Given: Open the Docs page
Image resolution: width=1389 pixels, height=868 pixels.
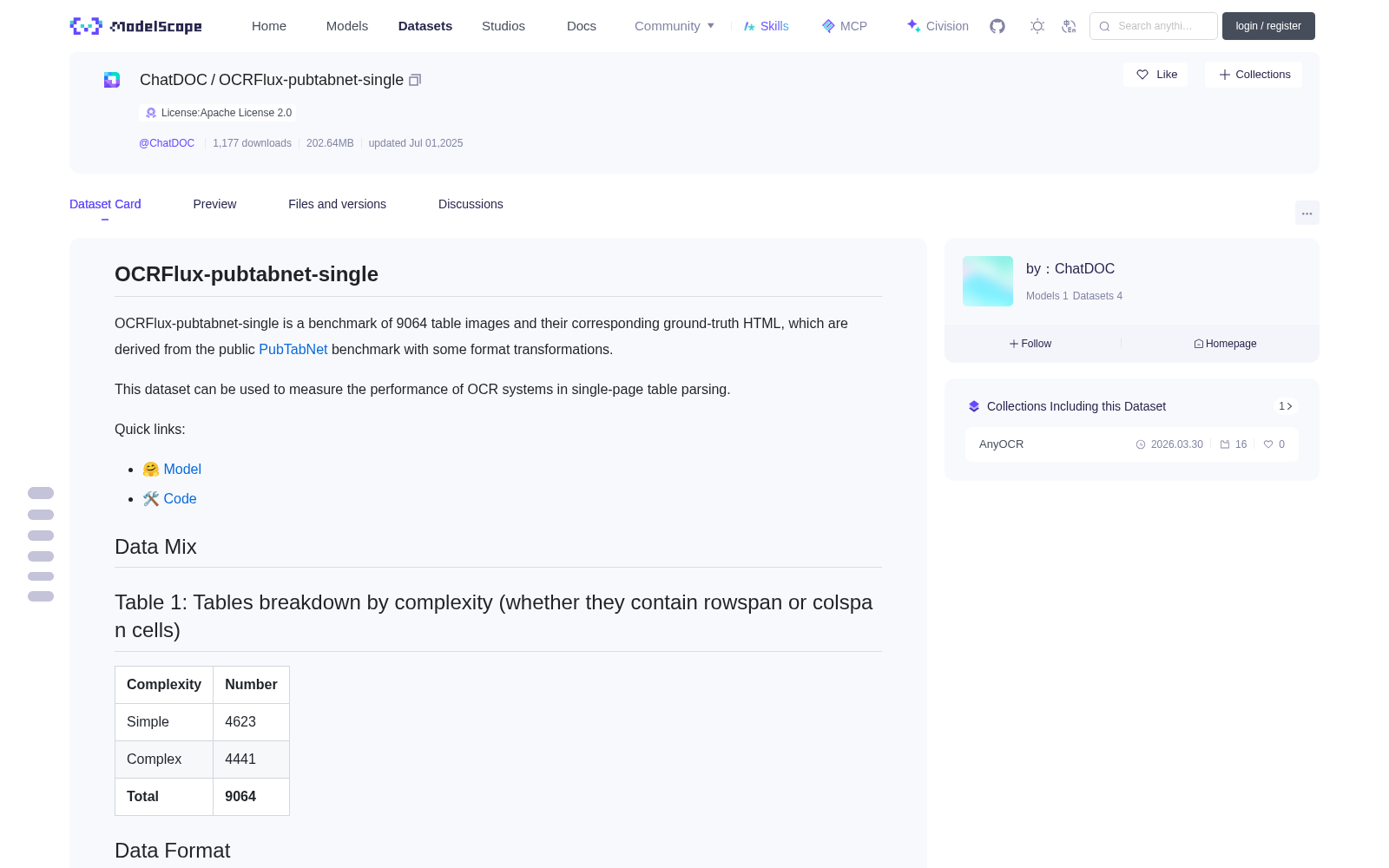Looking at the screenshot, I should pyautogui.click(x=582, y=26).
